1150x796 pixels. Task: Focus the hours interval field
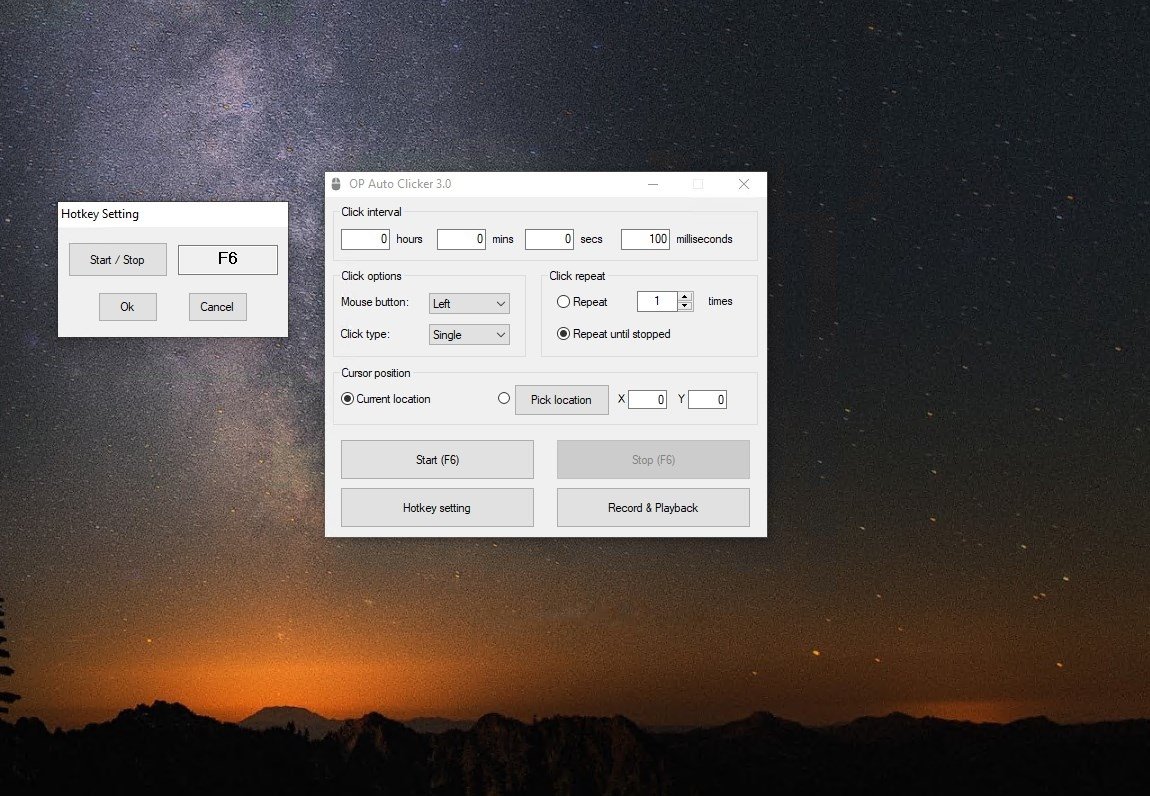click(365, 240)
